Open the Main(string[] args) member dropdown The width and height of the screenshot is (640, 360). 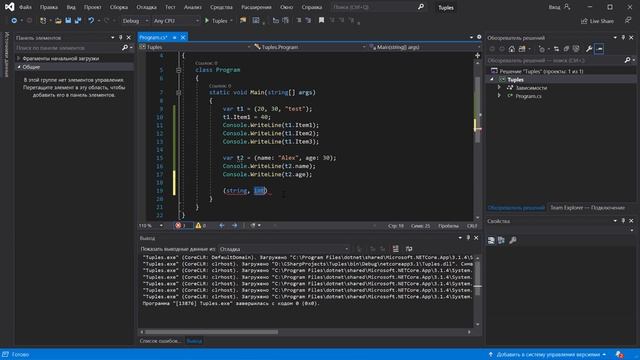pos(420,47)
